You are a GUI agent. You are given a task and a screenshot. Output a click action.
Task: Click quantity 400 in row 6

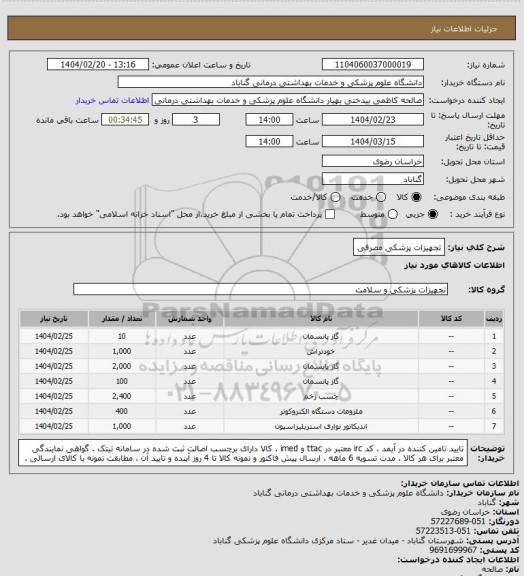pos(122,411)
